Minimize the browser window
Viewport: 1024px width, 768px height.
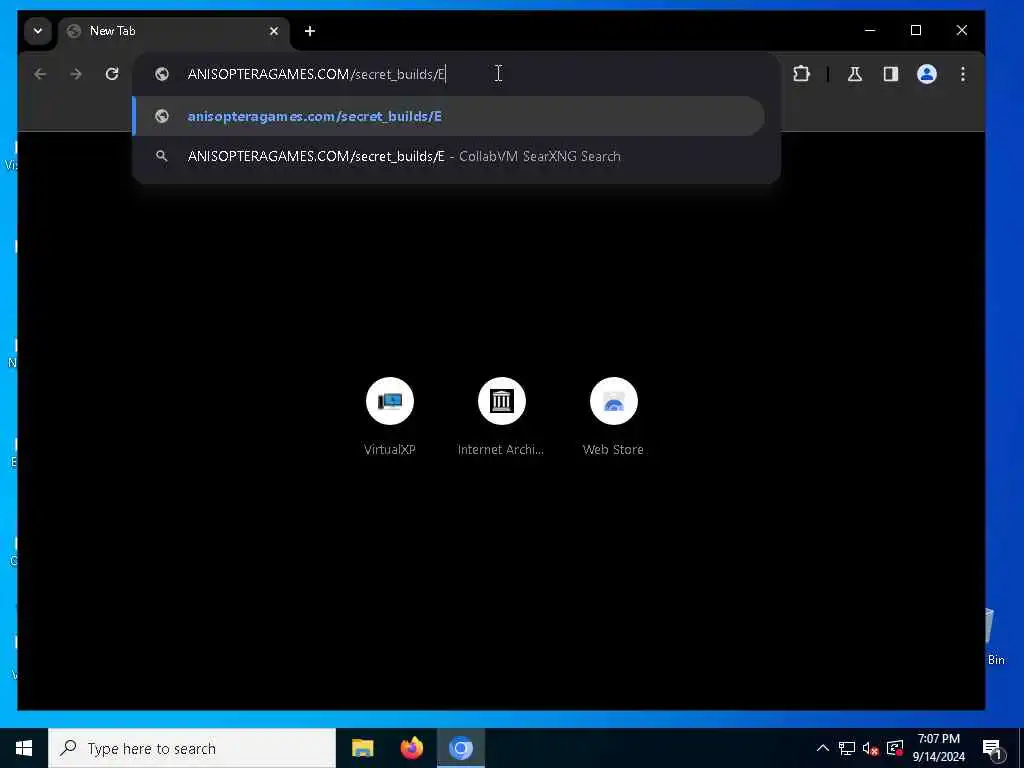tap(870, 31)
